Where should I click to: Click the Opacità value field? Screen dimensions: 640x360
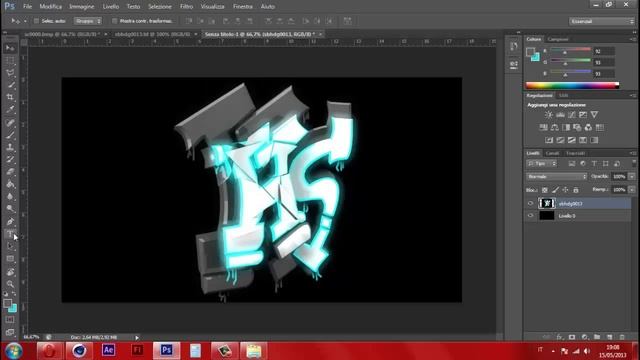click(x=619, y=176)
